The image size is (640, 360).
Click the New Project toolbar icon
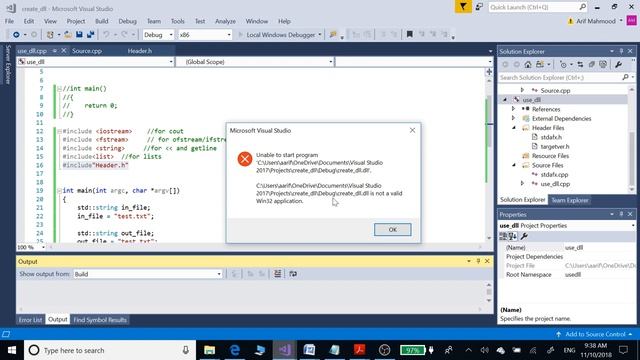tap(50, 35)
